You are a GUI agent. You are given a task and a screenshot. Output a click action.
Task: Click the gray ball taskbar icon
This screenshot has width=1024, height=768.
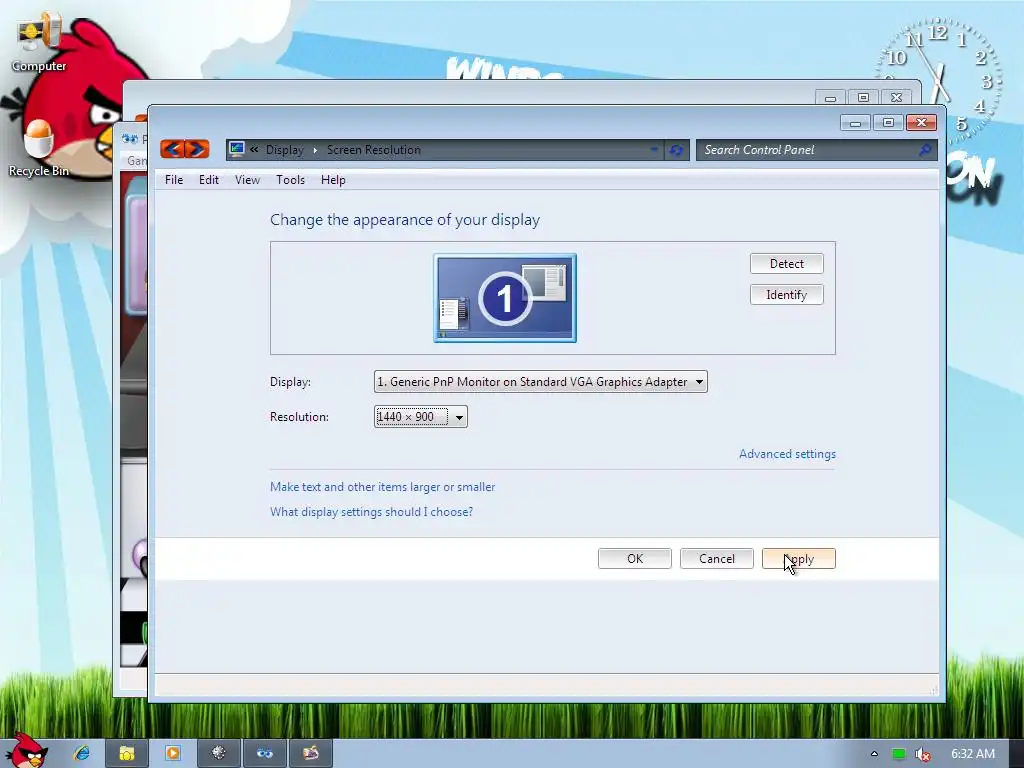point(219,754)
